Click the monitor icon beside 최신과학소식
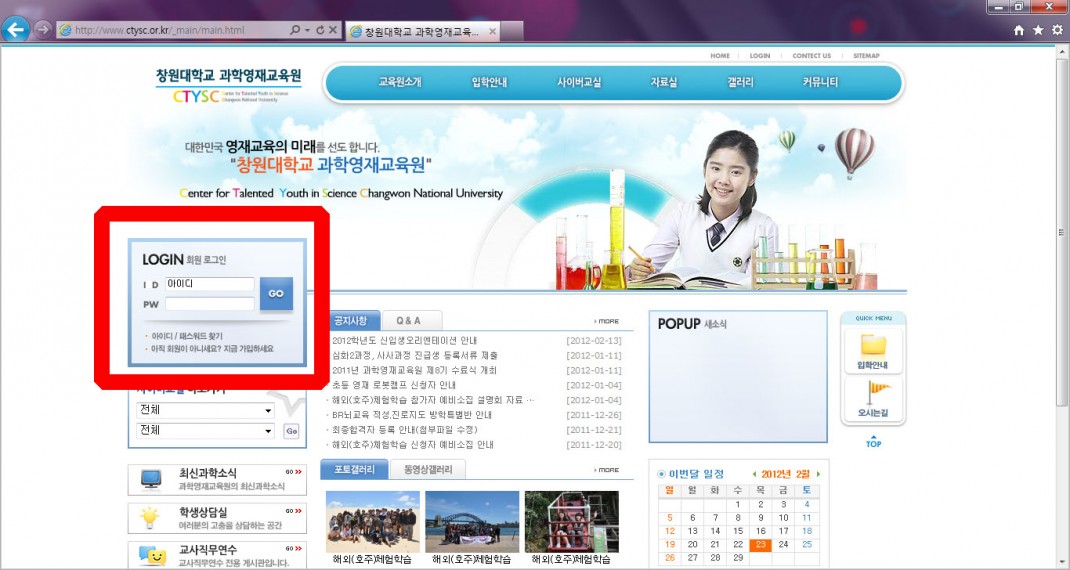The image size is (1070, 570). 151,479
